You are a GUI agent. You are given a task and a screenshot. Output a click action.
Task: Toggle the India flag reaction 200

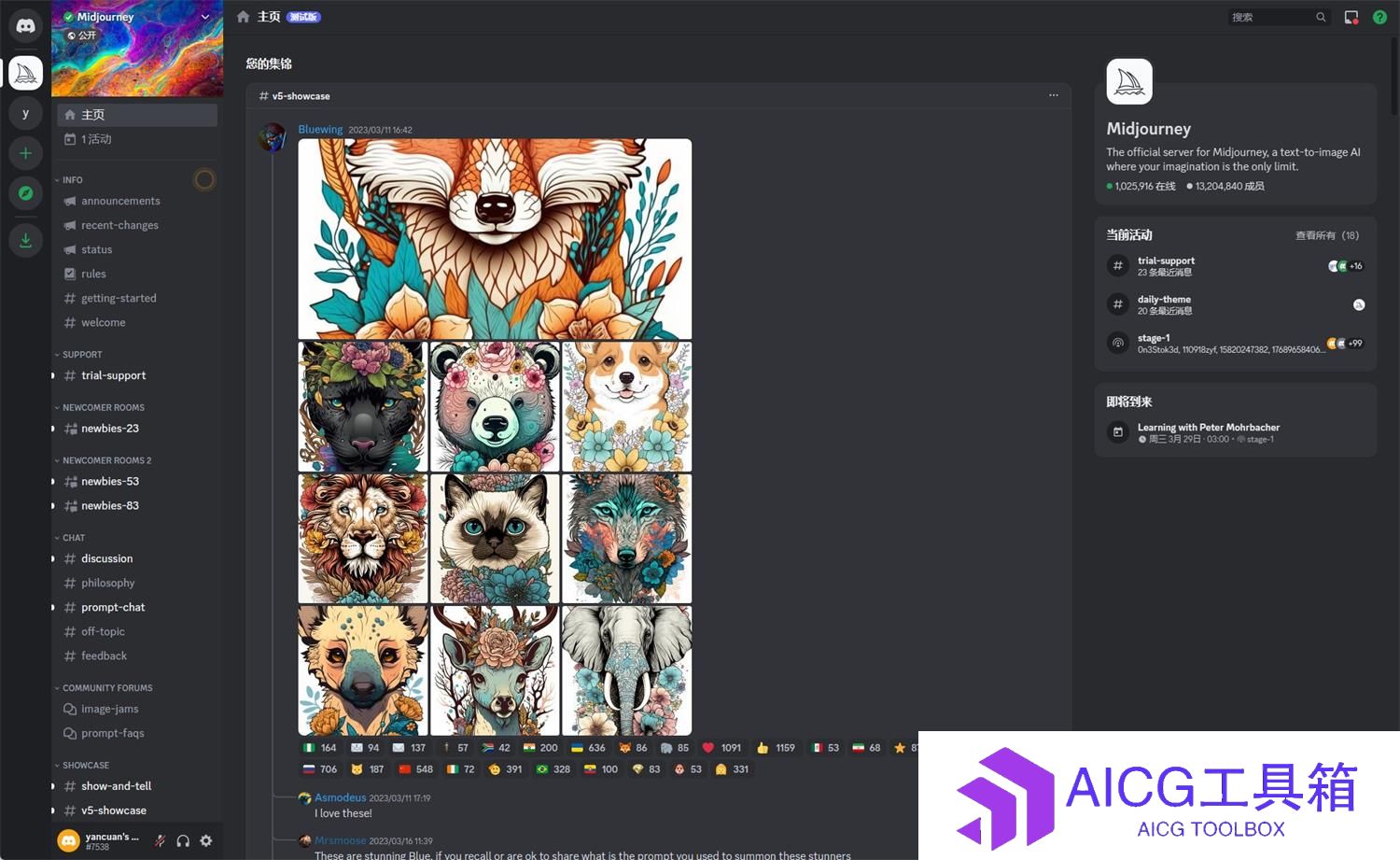click(x=540, y=748)
